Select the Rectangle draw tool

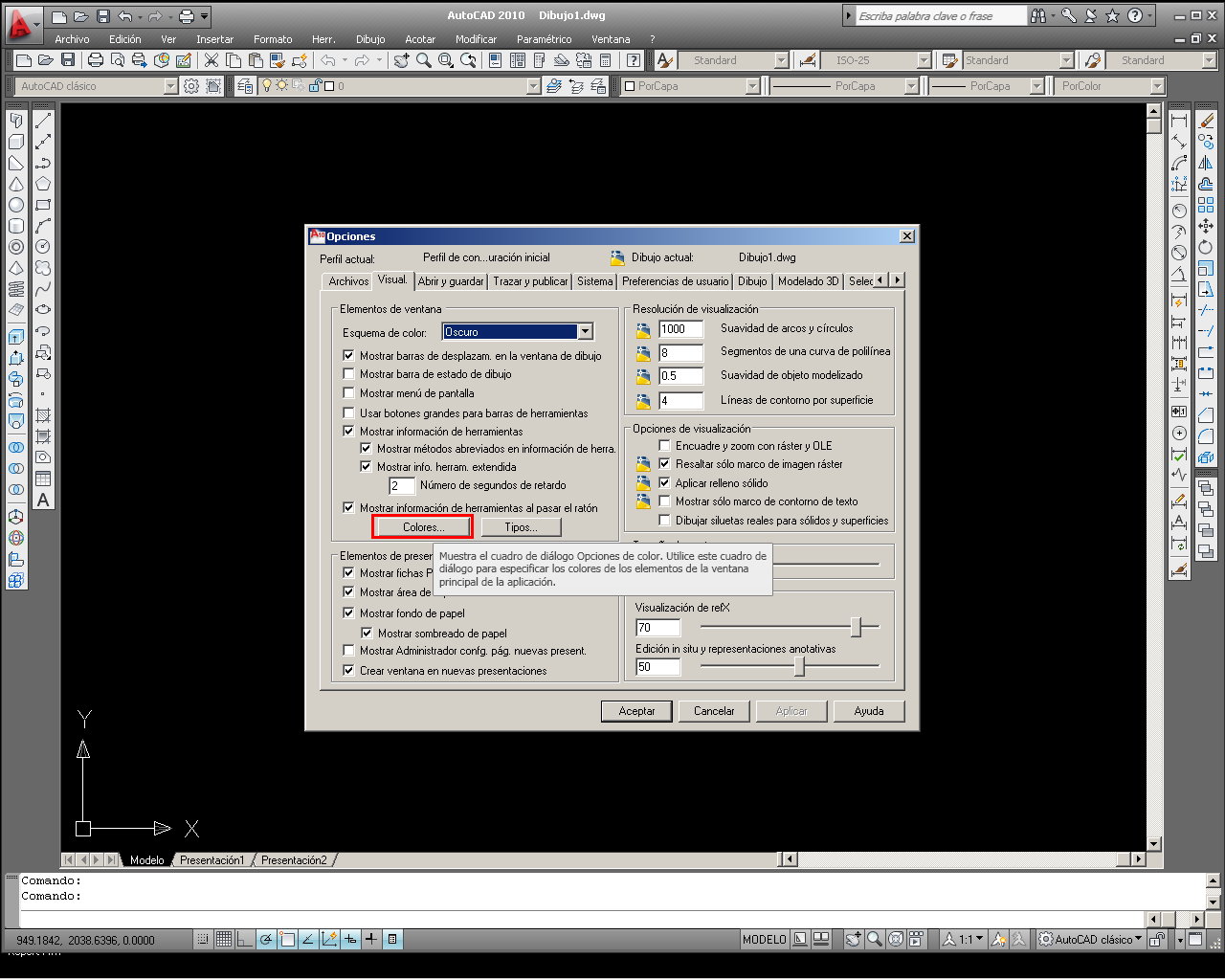pos(43,205)
